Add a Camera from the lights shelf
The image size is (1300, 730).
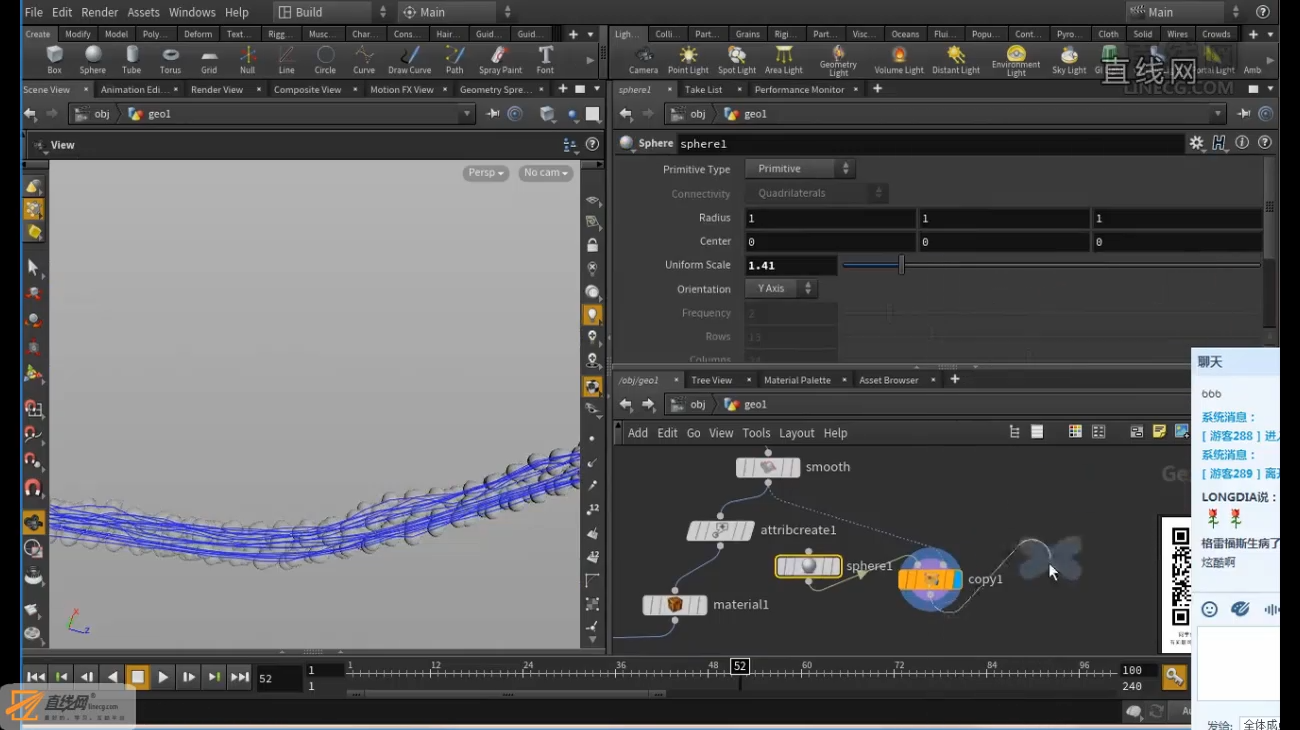click(643, 60)
